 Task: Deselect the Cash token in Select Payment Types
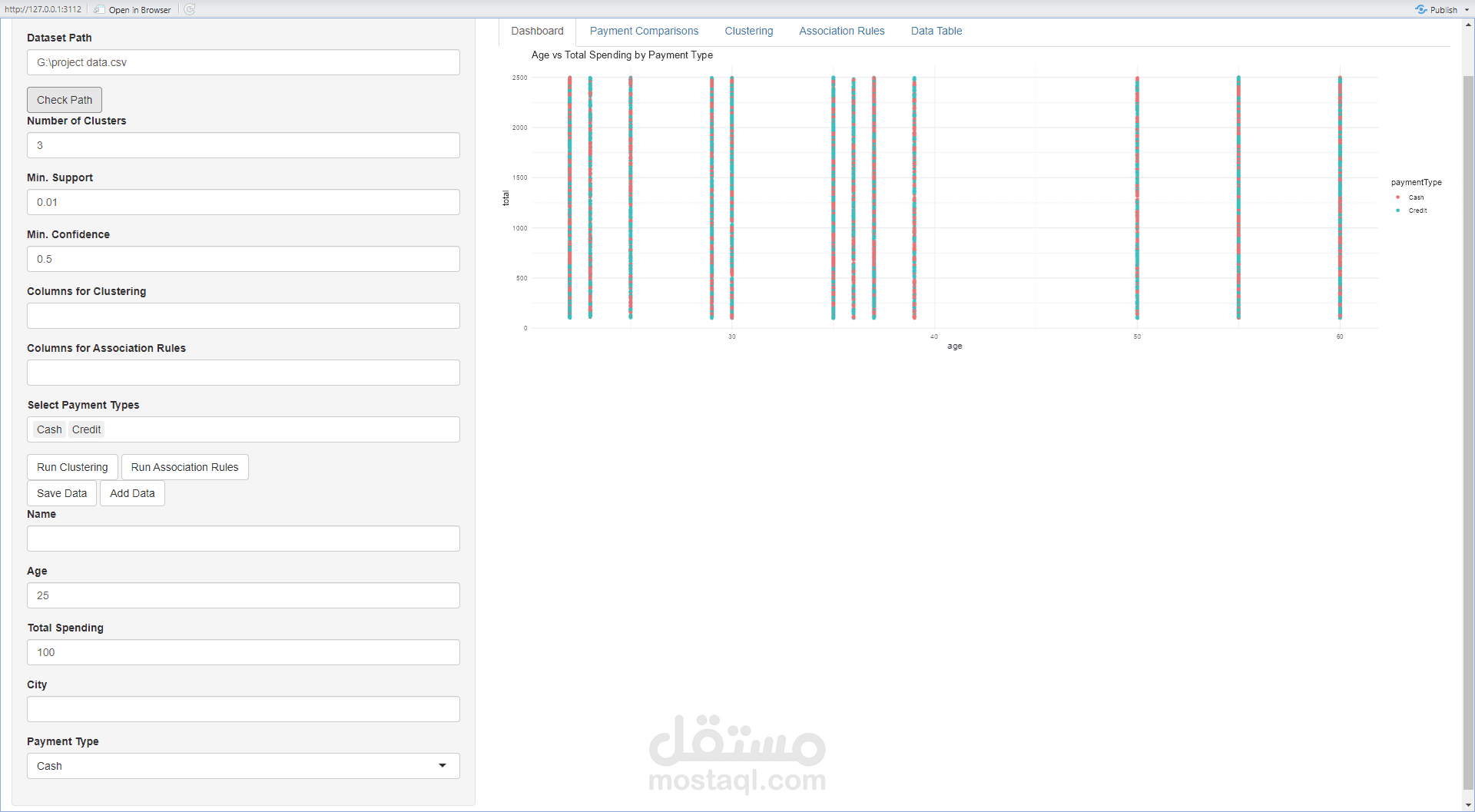[48, 429]
